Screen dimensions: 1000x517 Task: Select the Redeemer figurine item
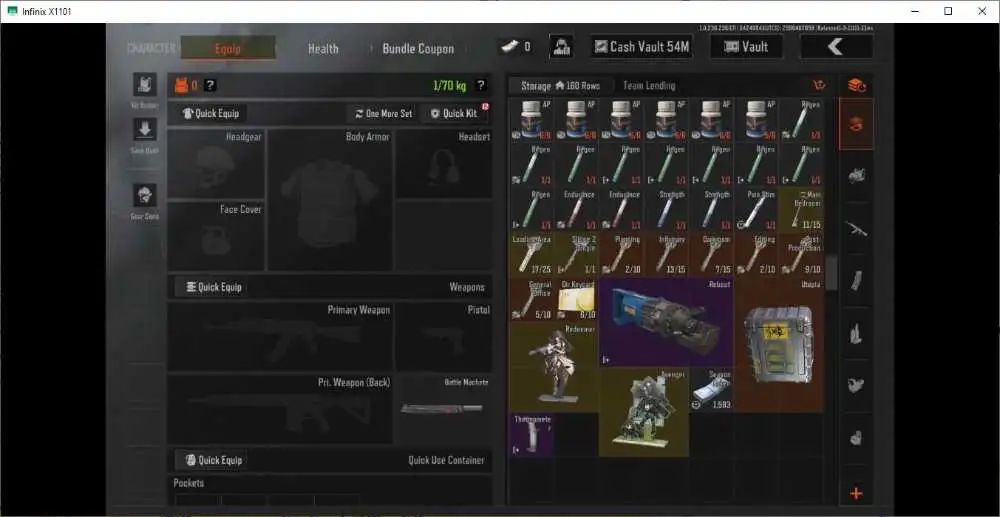click(554, 367)
